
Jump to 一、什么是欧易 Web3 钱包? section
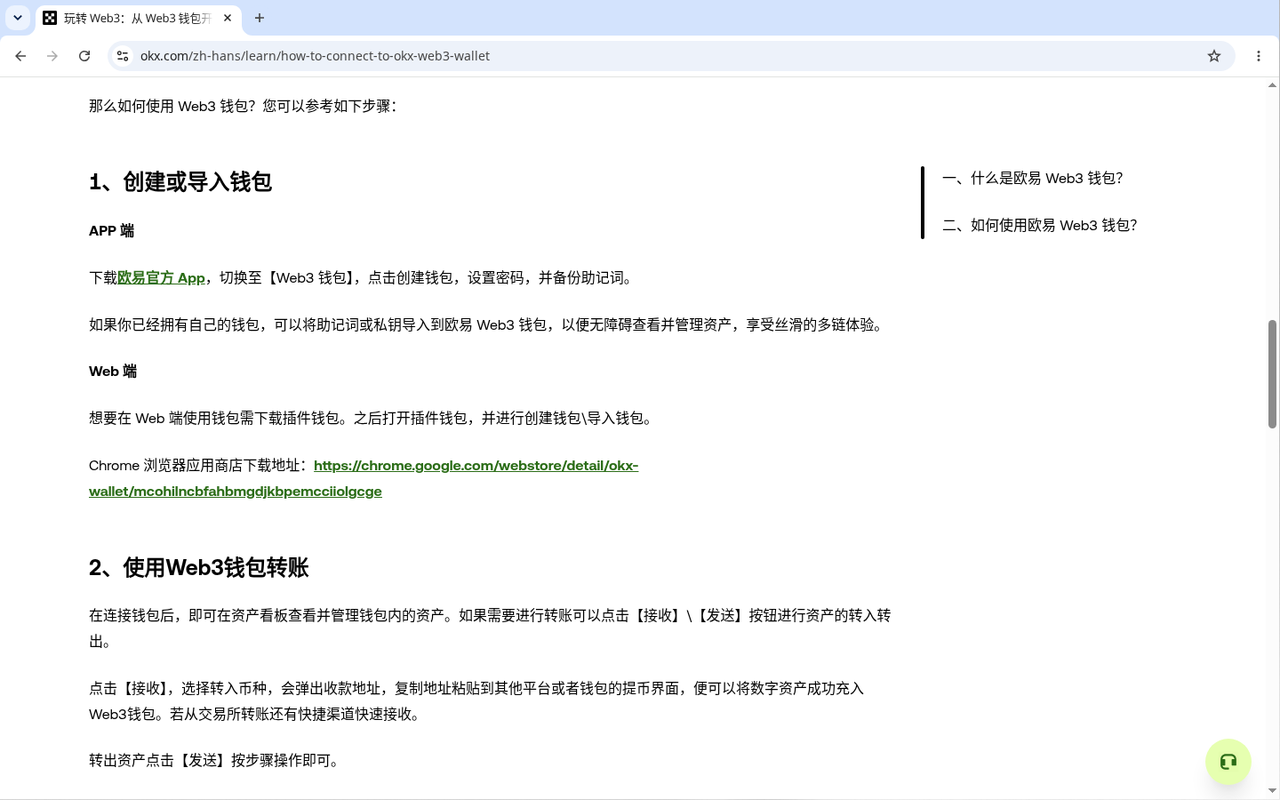(1033, 178)
